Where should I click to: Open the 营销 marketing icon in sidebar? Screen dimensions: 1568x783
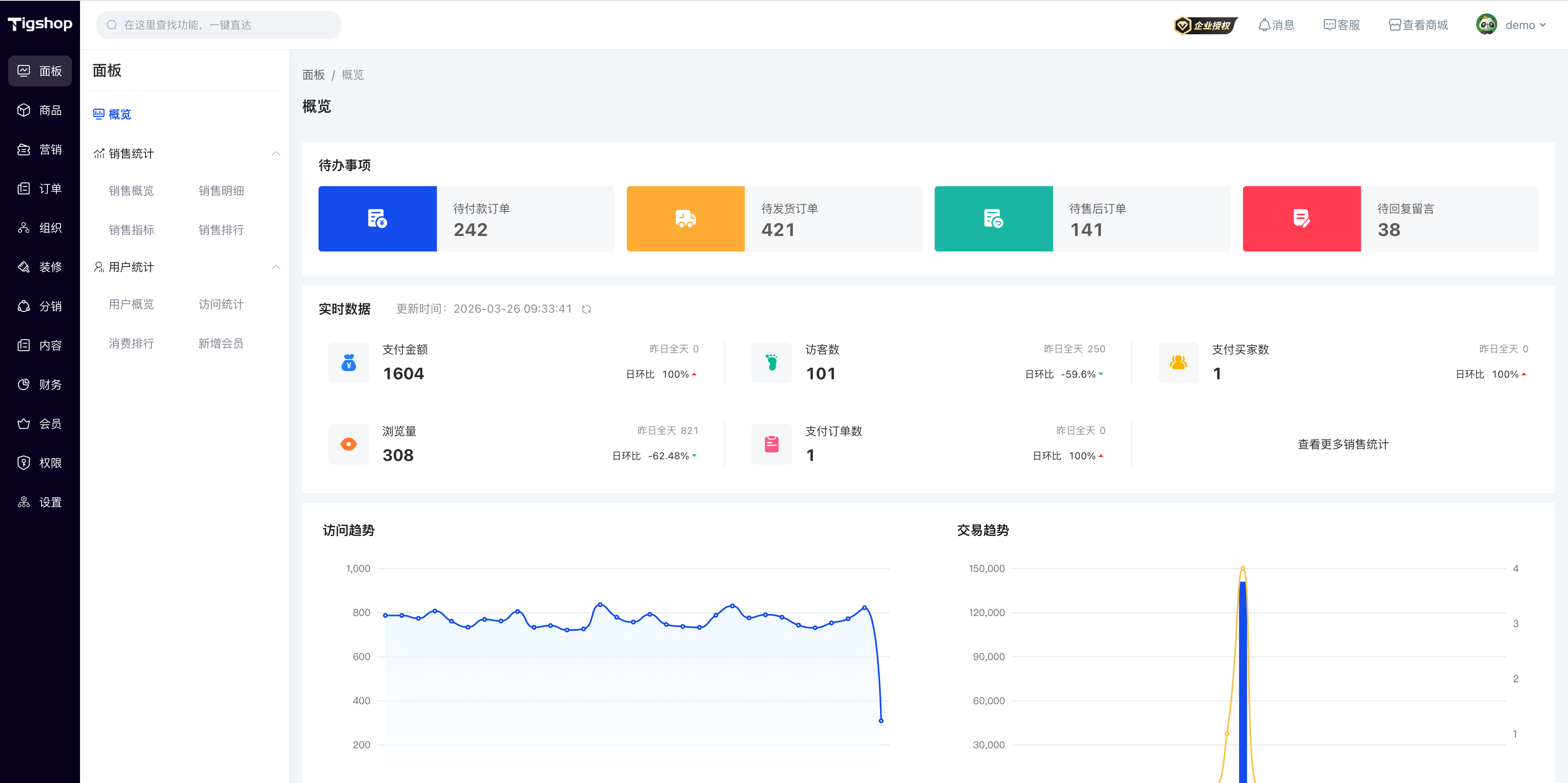24,149
